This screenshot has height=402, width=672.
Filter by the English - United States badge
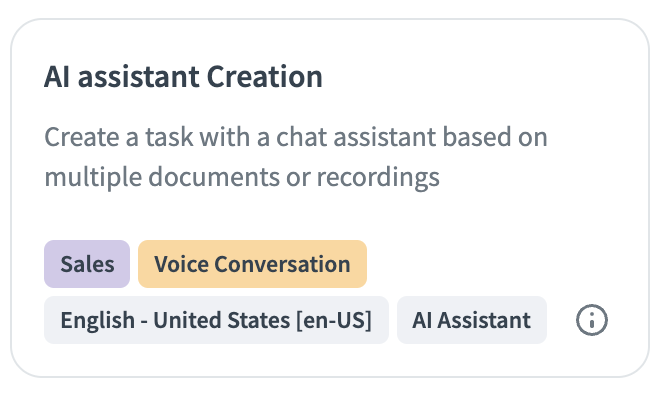click(x=216, y=321)
